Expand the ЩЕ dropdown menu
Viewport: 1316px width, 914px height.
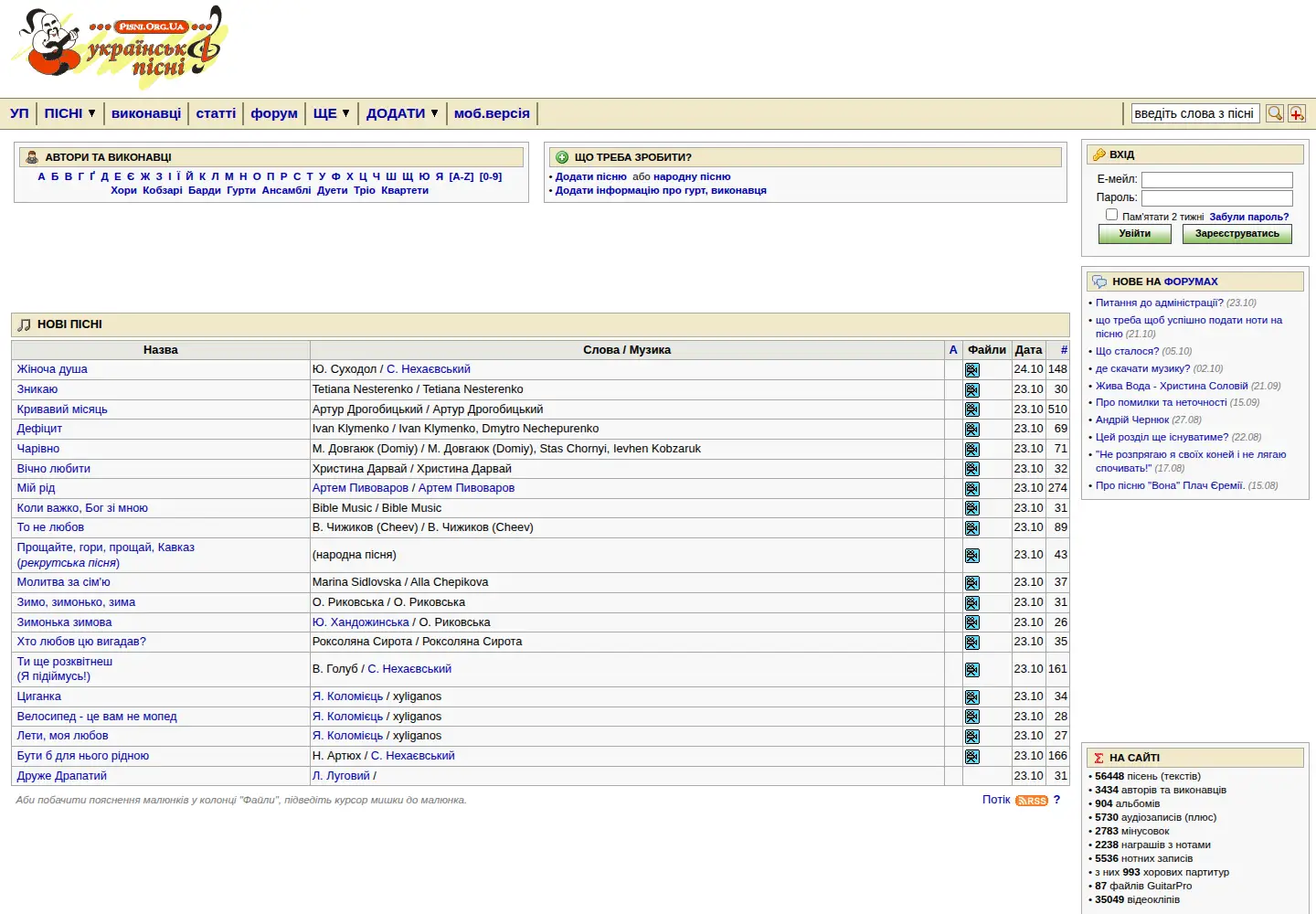(332, 113)
